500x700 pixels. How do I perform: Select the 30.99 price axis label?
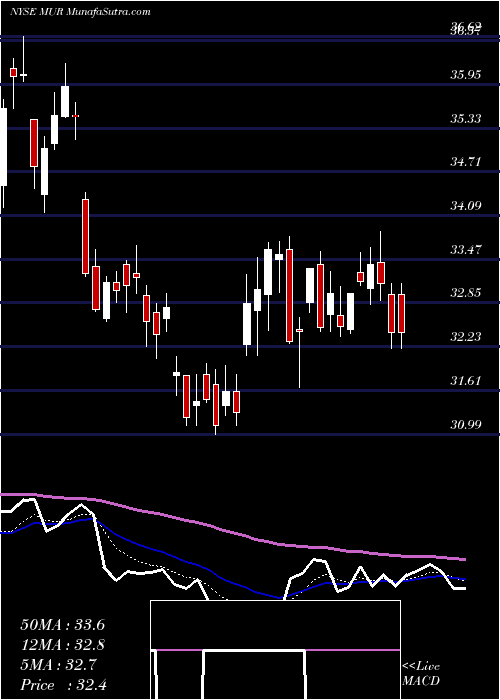[x=466, y=425]
